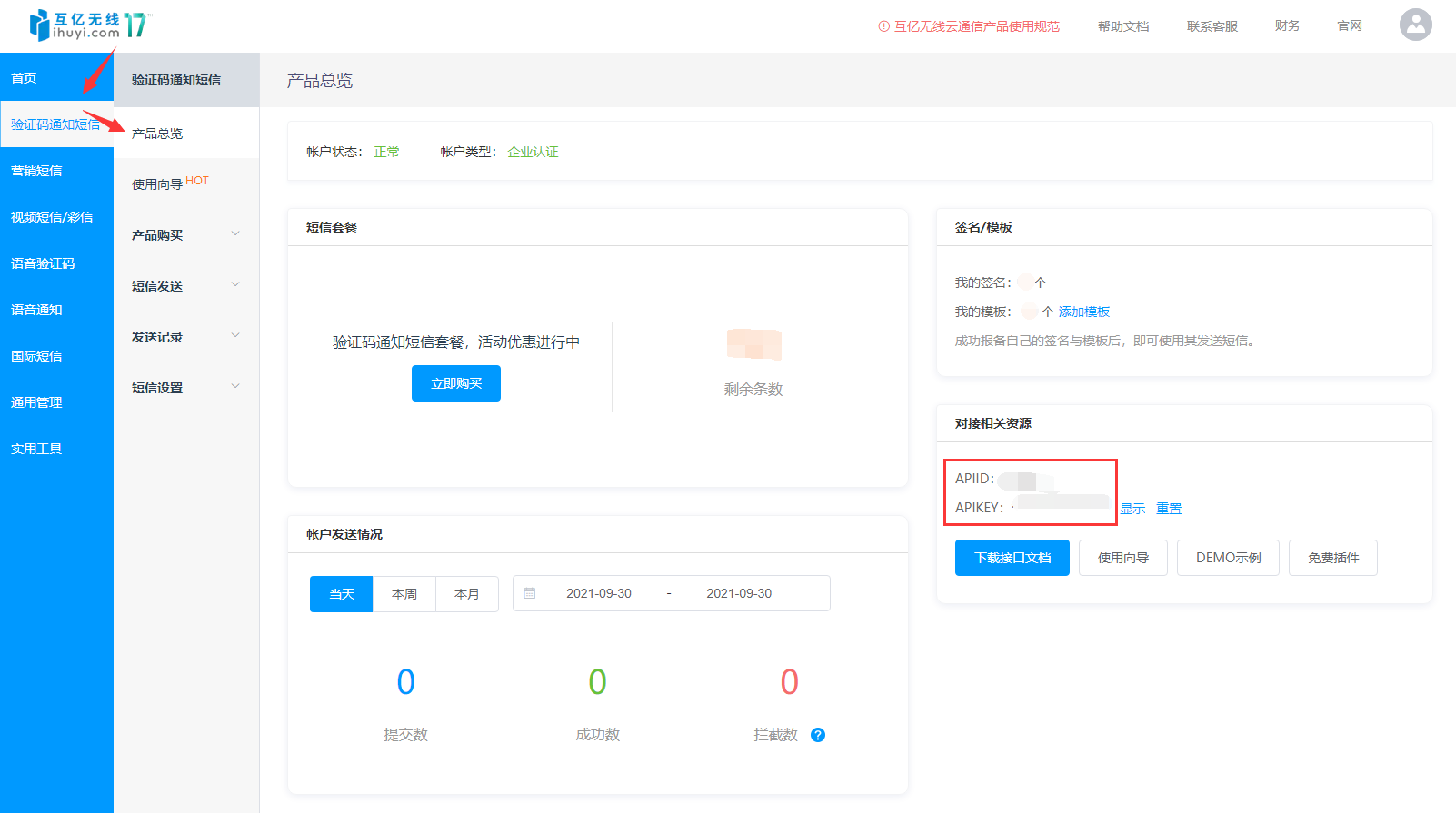This screenshot has height=813, width=1456.
Task: Click the 提交数 count value 0
Action: point(406,682)
